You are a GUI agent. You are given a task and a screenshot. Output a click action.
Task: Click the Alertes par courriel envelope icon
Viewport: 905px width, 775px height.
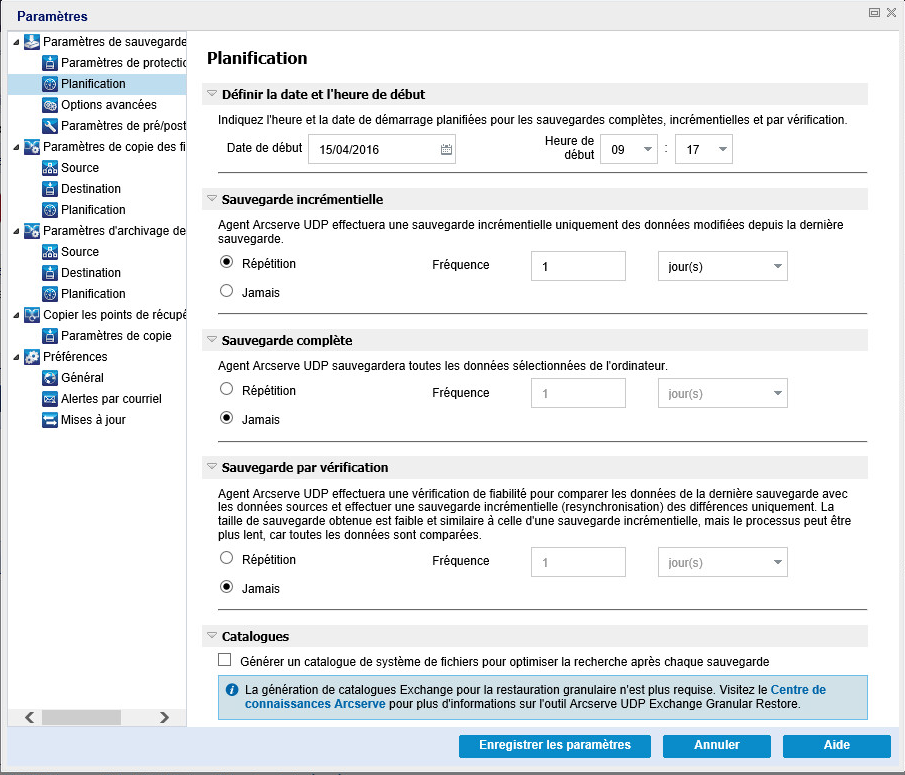(x=50, y=399)
